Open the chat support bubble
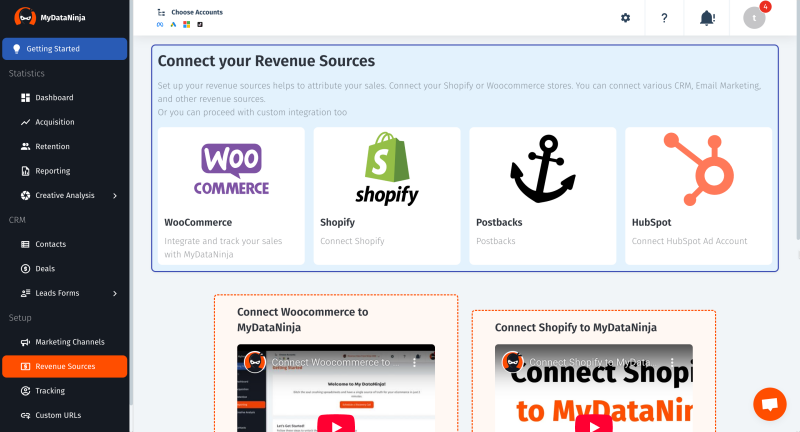The width and height of the screenshot is (800, 432). point(769,404)
